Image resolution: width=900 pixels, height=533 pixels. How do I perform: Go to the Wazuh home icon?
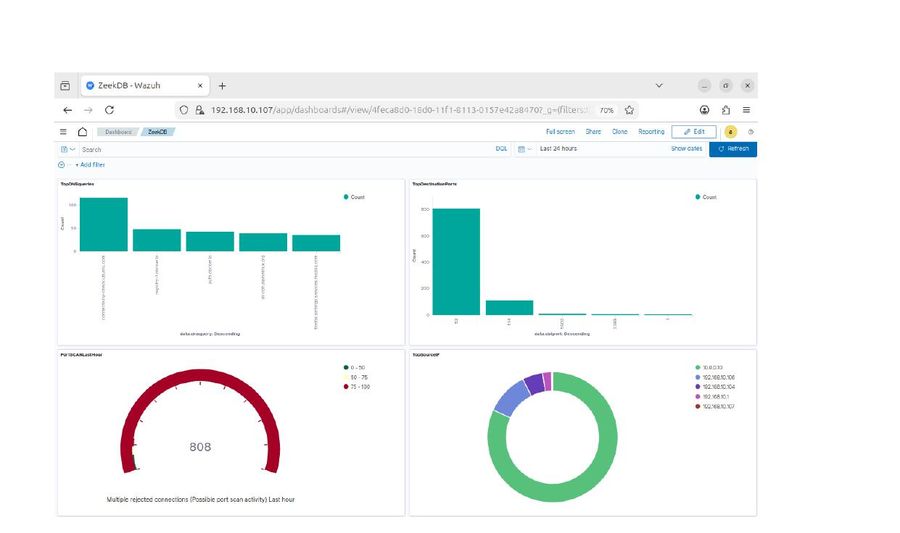click(83, 131)
